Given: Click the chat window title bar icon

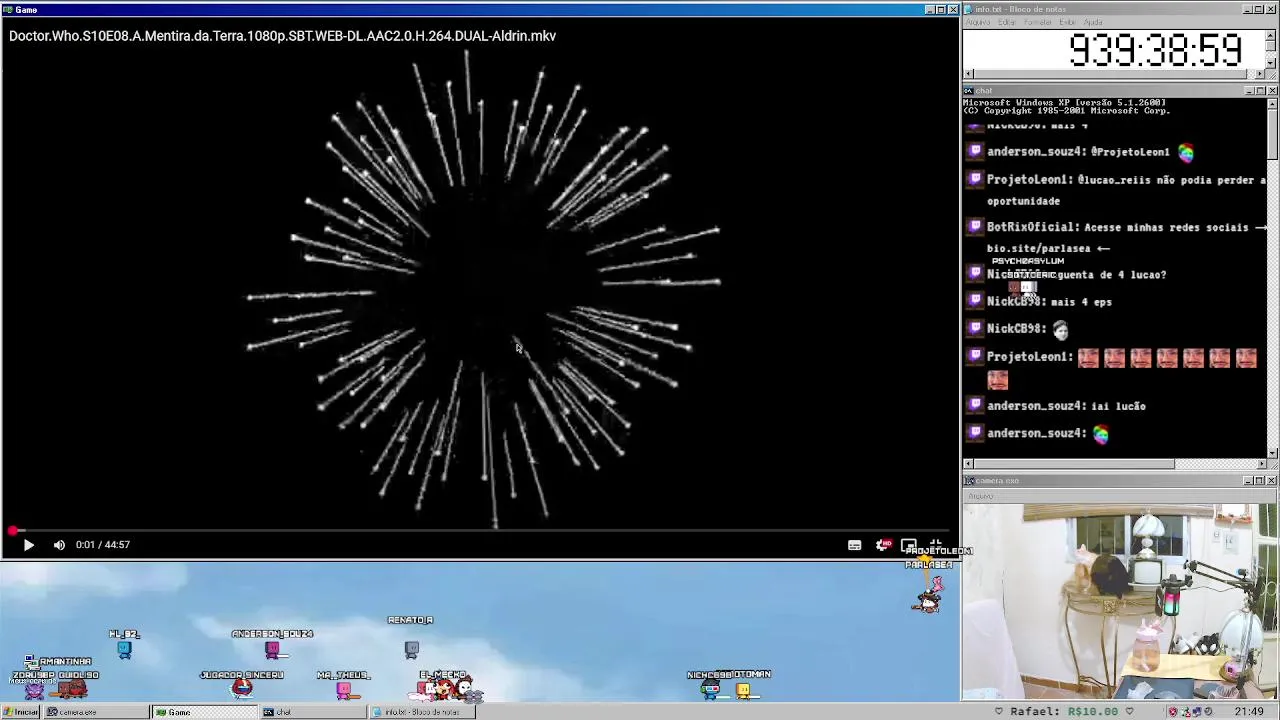Looking at the screenshot, I should [969, 91].
